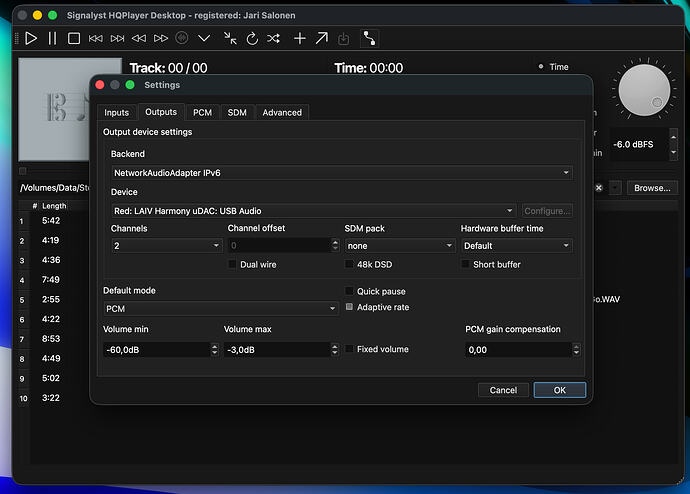Image resolution: width=690 pixels, height=494 pixels.
Task: Open the Channels dropdown
Action: [x=167, y=246]
